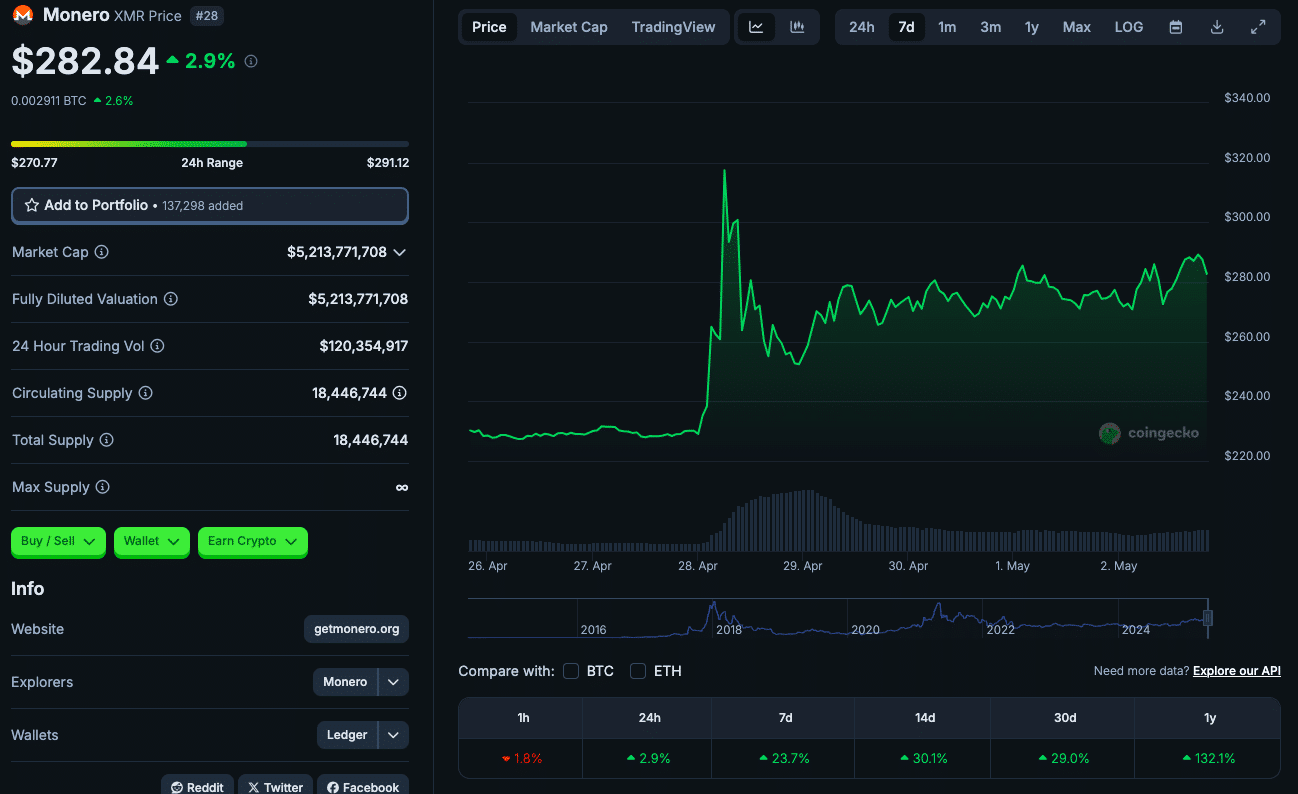This screenshot has height=794, width=1298.
Task: Switch to Market Cap tab
Action: click(x=569, y=27)
